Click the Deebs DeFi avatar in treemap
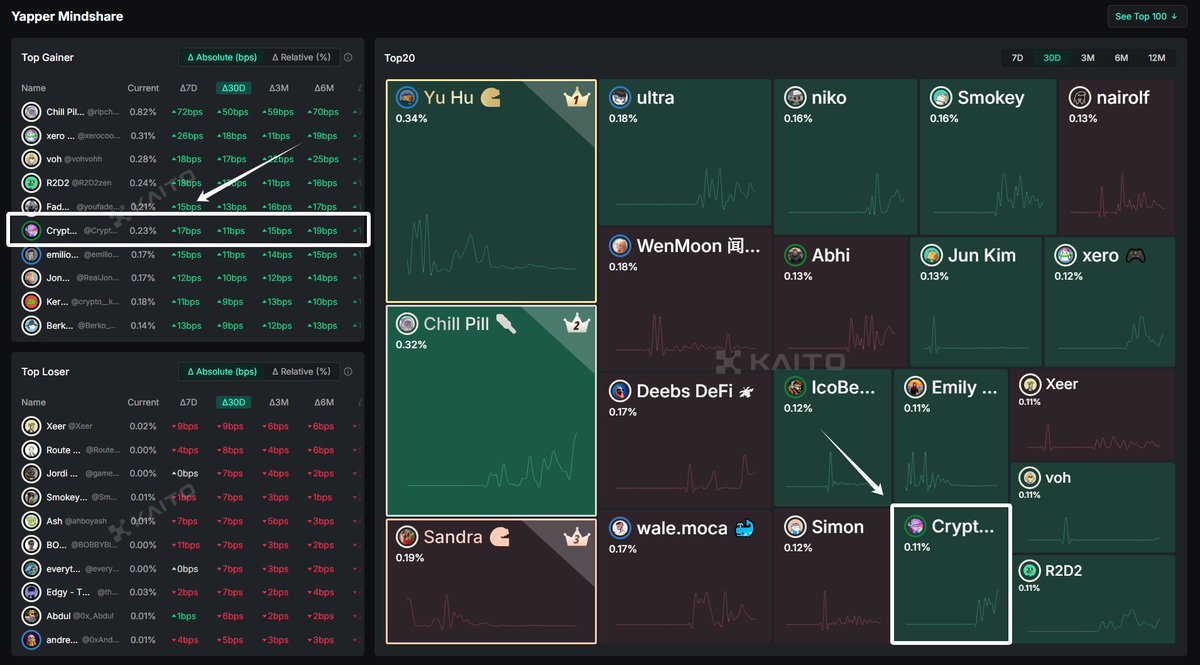The height and width of the screenshot is (665, 1200). point(620,391)
